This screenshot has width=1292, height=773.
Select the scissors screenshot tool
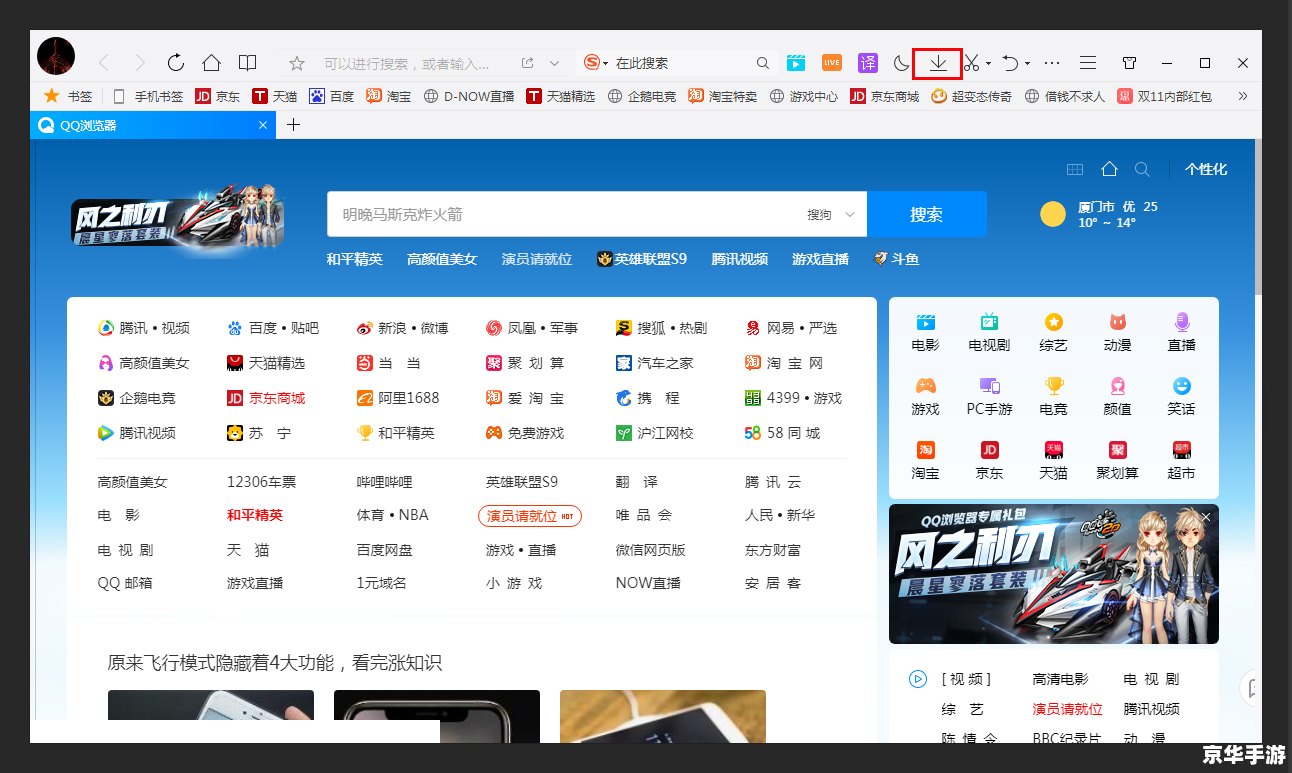tap(971, 63)
